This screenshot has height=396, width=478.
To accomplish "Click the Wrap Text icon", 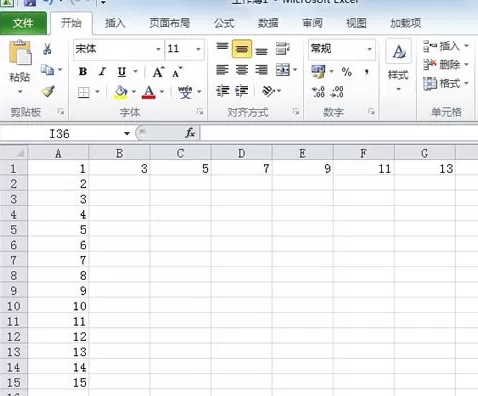I will [x=283, y=49].
